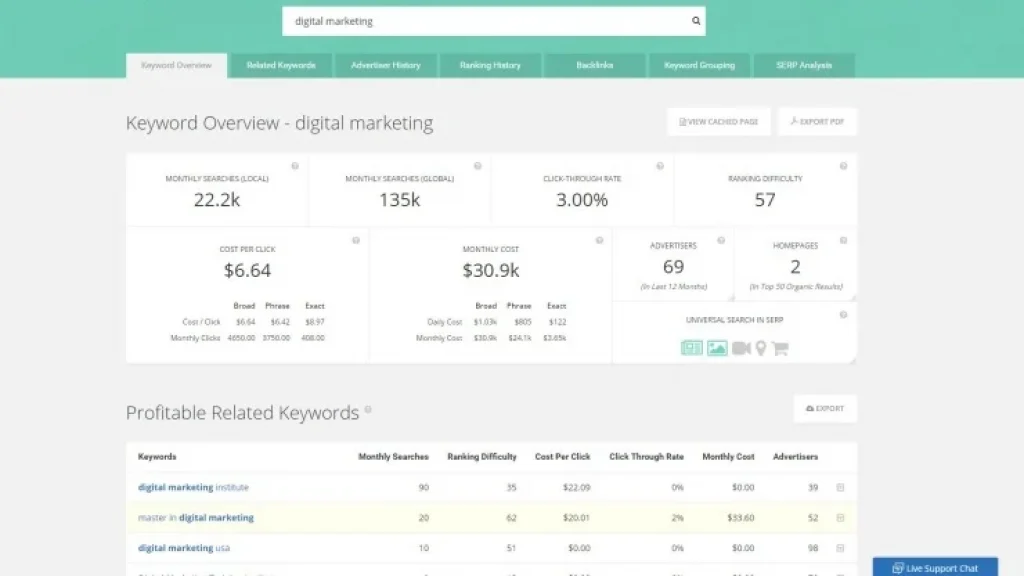Click the news results icon in Universal Search

[691, 348]
